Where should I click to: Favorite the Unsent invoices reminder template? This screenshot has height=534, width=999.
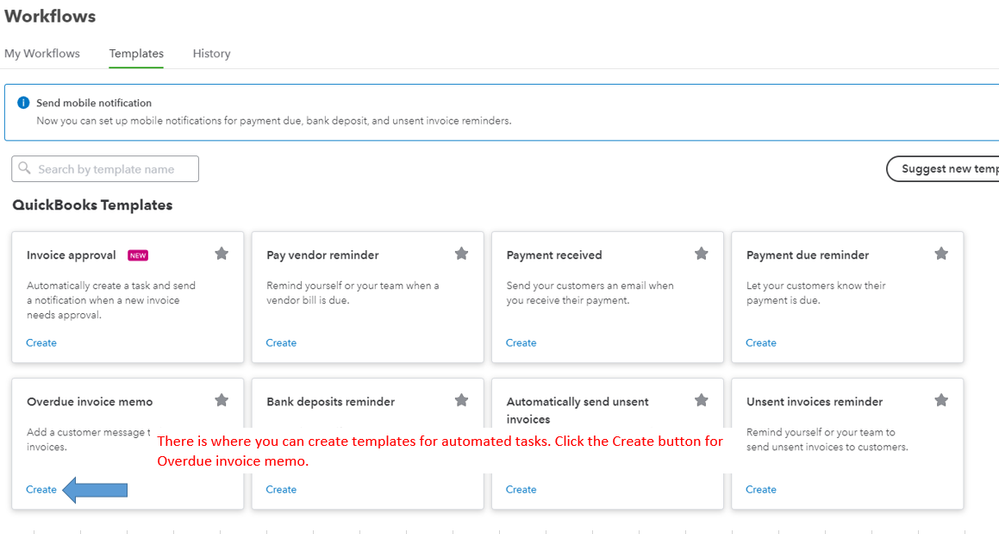[941, 400]
